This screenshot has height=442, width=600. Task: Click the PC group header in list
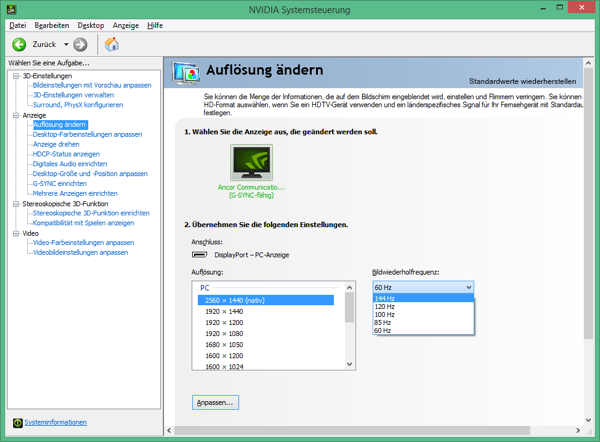[x=205, y=288]
